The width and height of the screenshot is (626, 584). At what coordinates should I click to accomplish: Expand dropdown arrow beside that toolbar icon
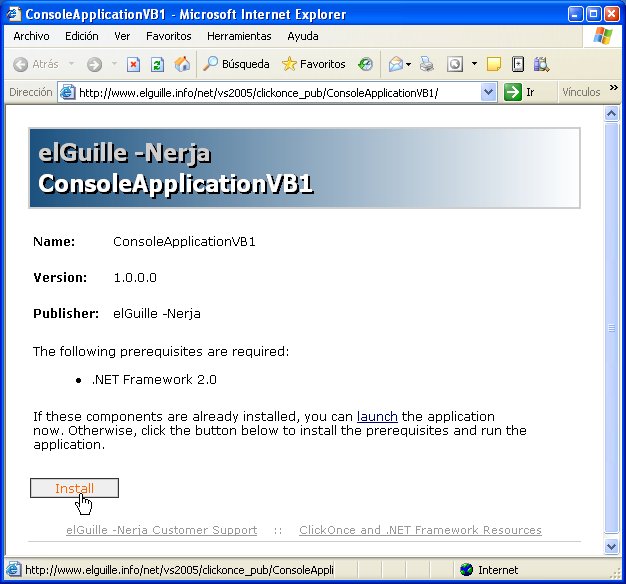pyautogui.click(x=474, y=63)
